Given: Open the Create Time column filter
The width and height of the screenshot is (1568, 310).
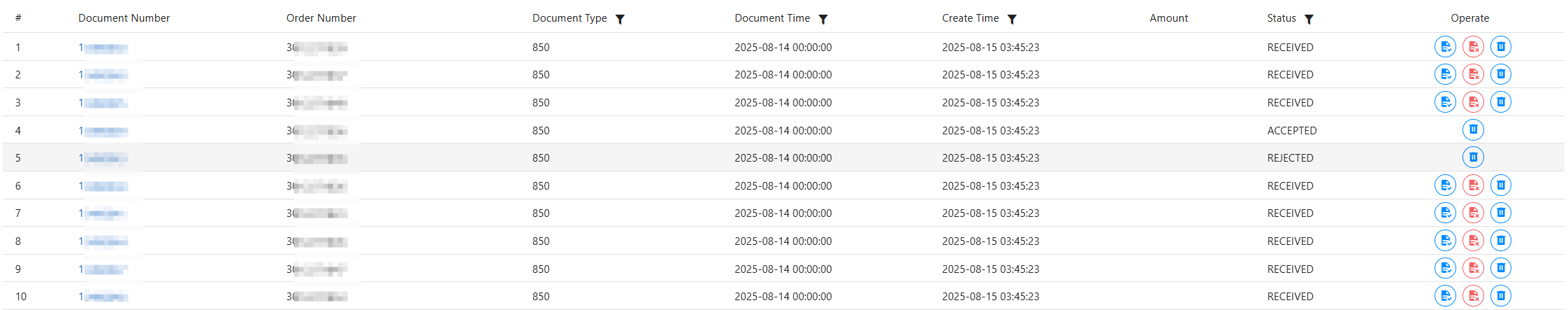Looking at the screenshot, I should pos(1012,20).
